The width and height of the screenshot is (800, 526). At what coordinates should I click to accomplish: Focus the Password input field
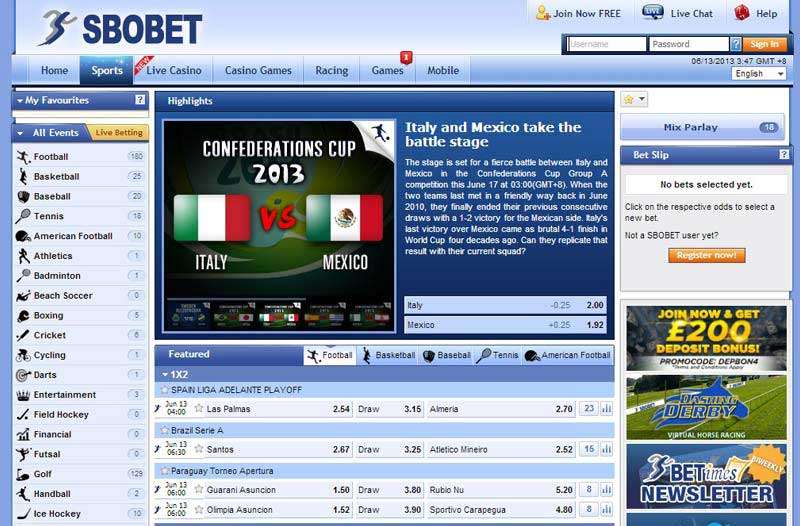(688, 44)
